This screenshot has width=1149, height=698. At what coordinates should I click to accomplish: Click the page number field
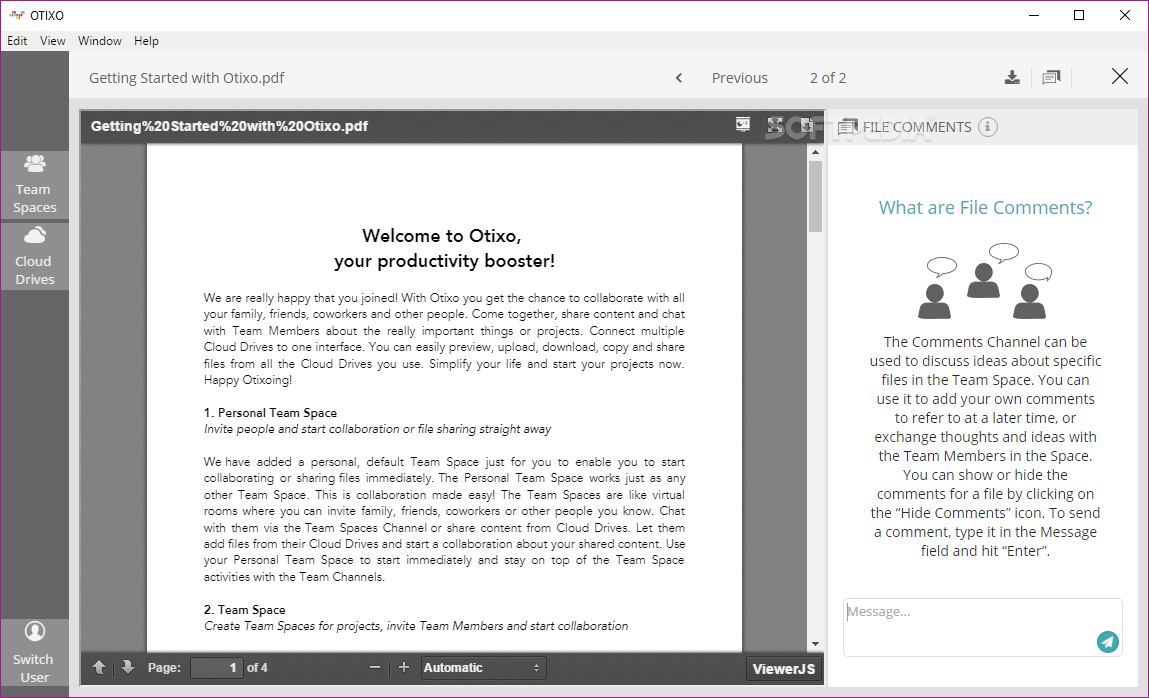pyautogui.click(x=216, y=667)
